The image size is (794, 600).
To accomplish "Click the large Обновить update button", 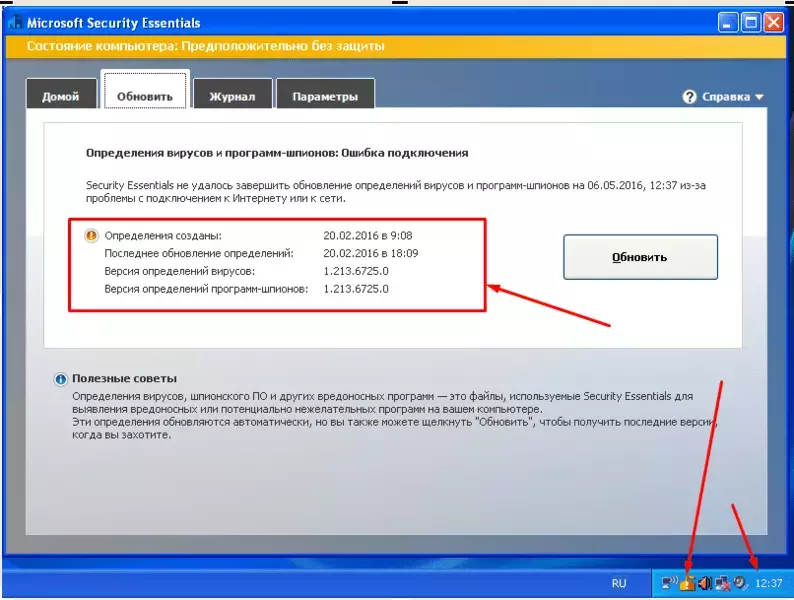I will coord(640,257).
